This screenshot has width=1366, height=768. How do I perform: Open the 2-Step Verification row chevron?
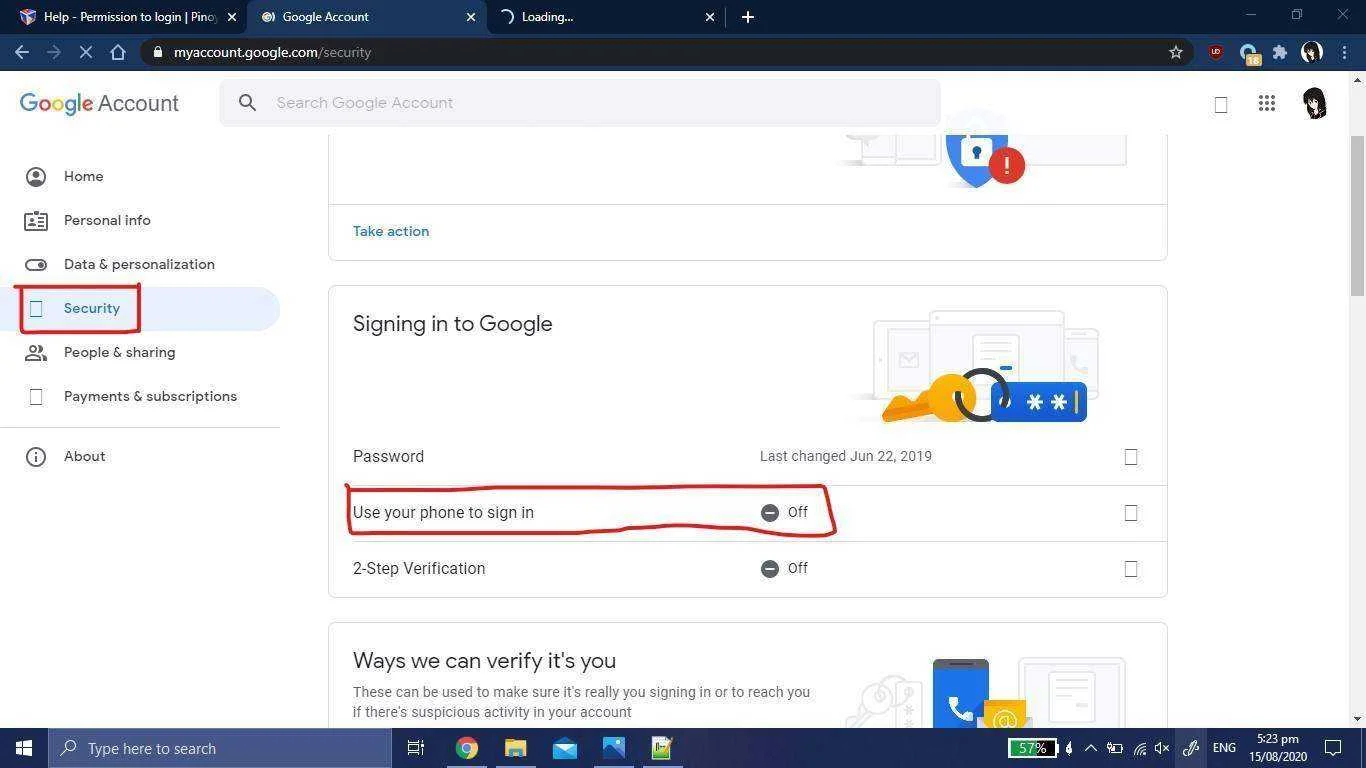pyautogui.click(x=1131, y=569)
